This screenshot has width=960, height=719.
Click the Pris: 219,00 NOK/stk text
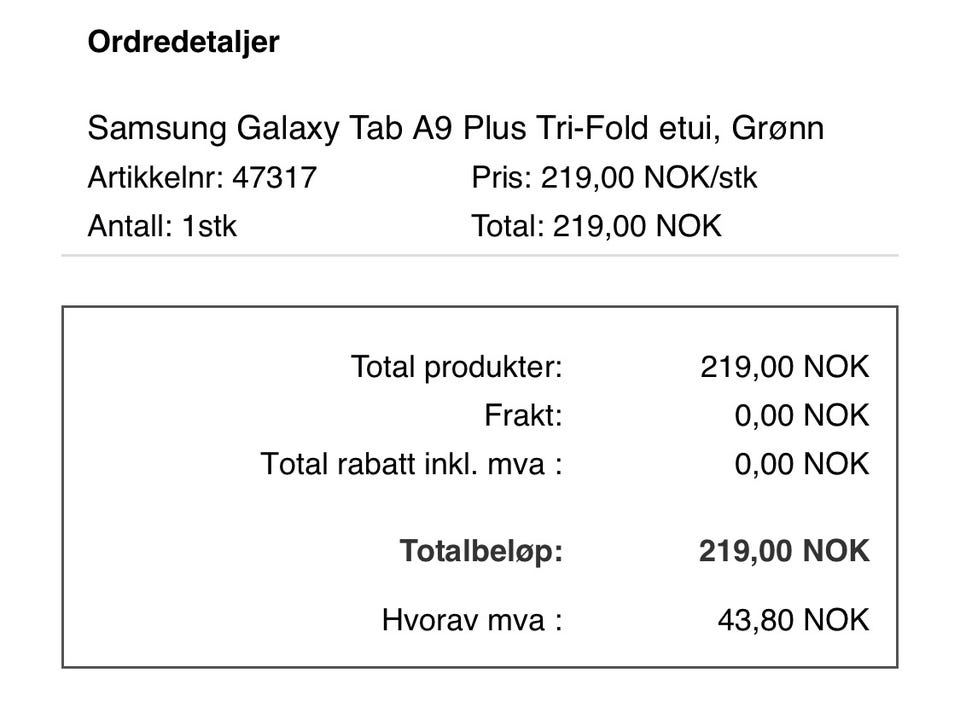point(614,178)
